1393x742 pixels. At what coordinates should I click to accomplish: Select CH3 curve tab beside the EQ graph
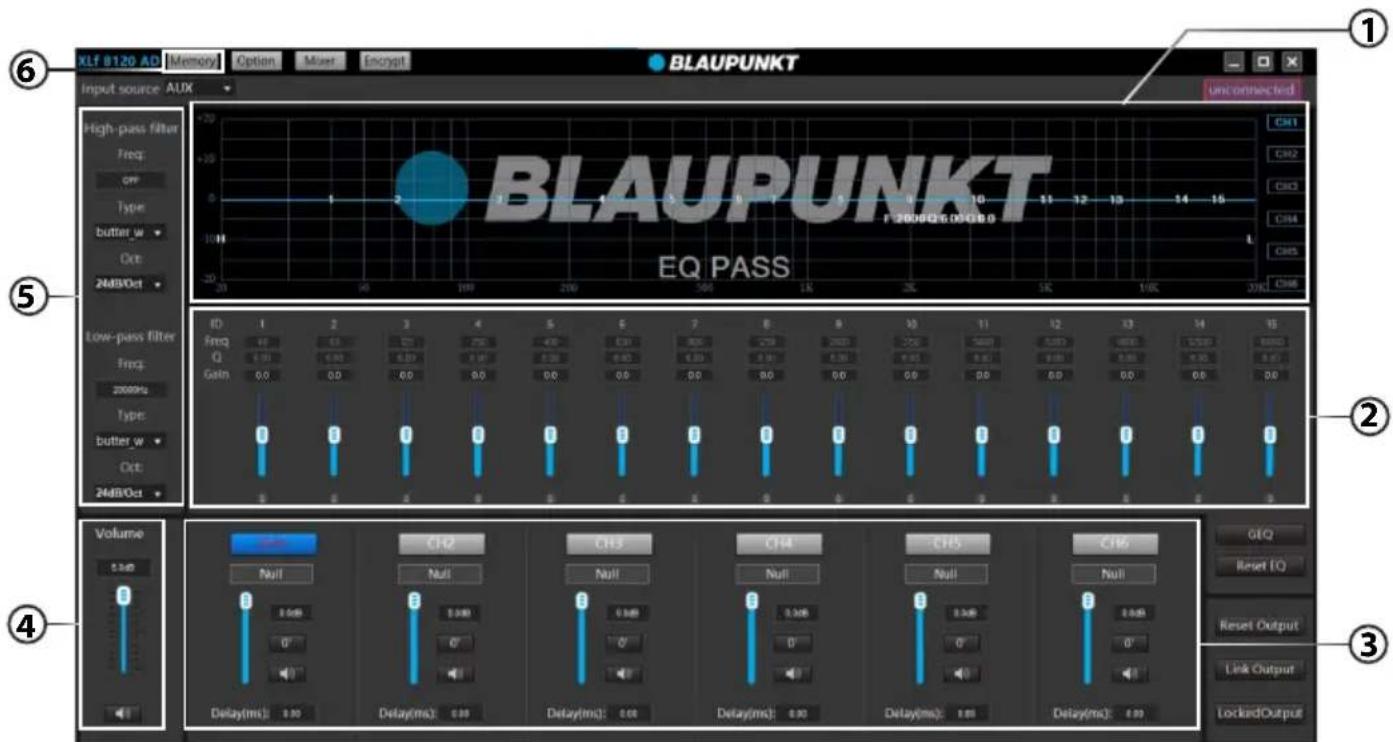tap(1285, 186)
